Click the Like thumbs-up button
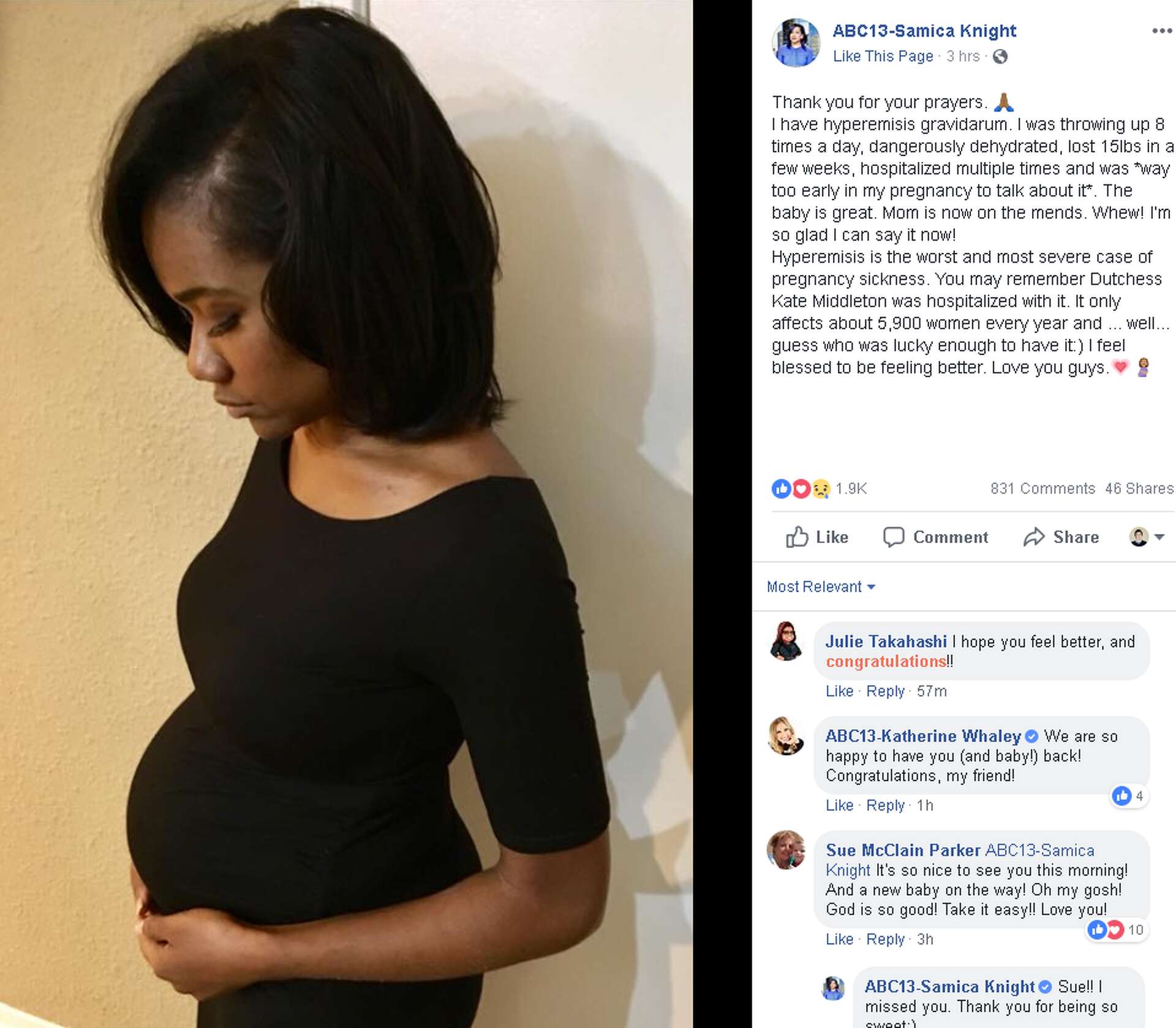Screen dimensions: 1176x1028 (817, 537)
